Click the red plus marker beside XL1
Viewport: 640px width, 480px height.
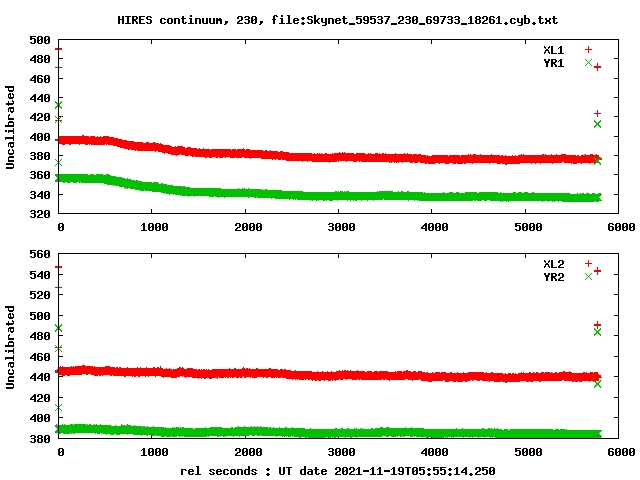click(x=588, y=50)
